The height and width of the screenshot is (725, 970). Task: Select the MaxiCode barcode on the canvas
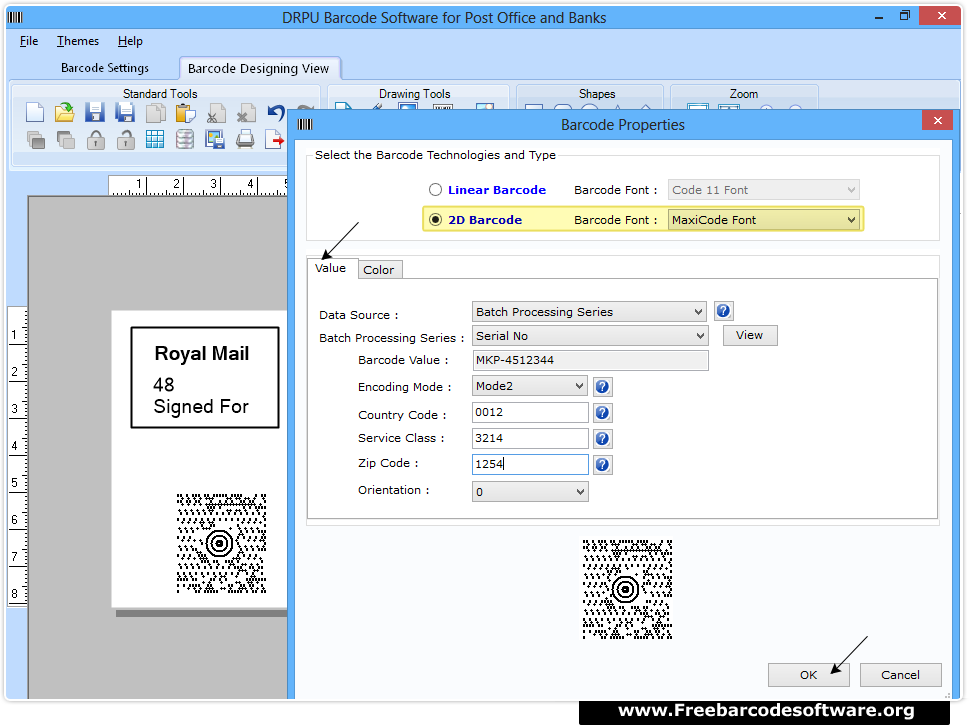221,544
